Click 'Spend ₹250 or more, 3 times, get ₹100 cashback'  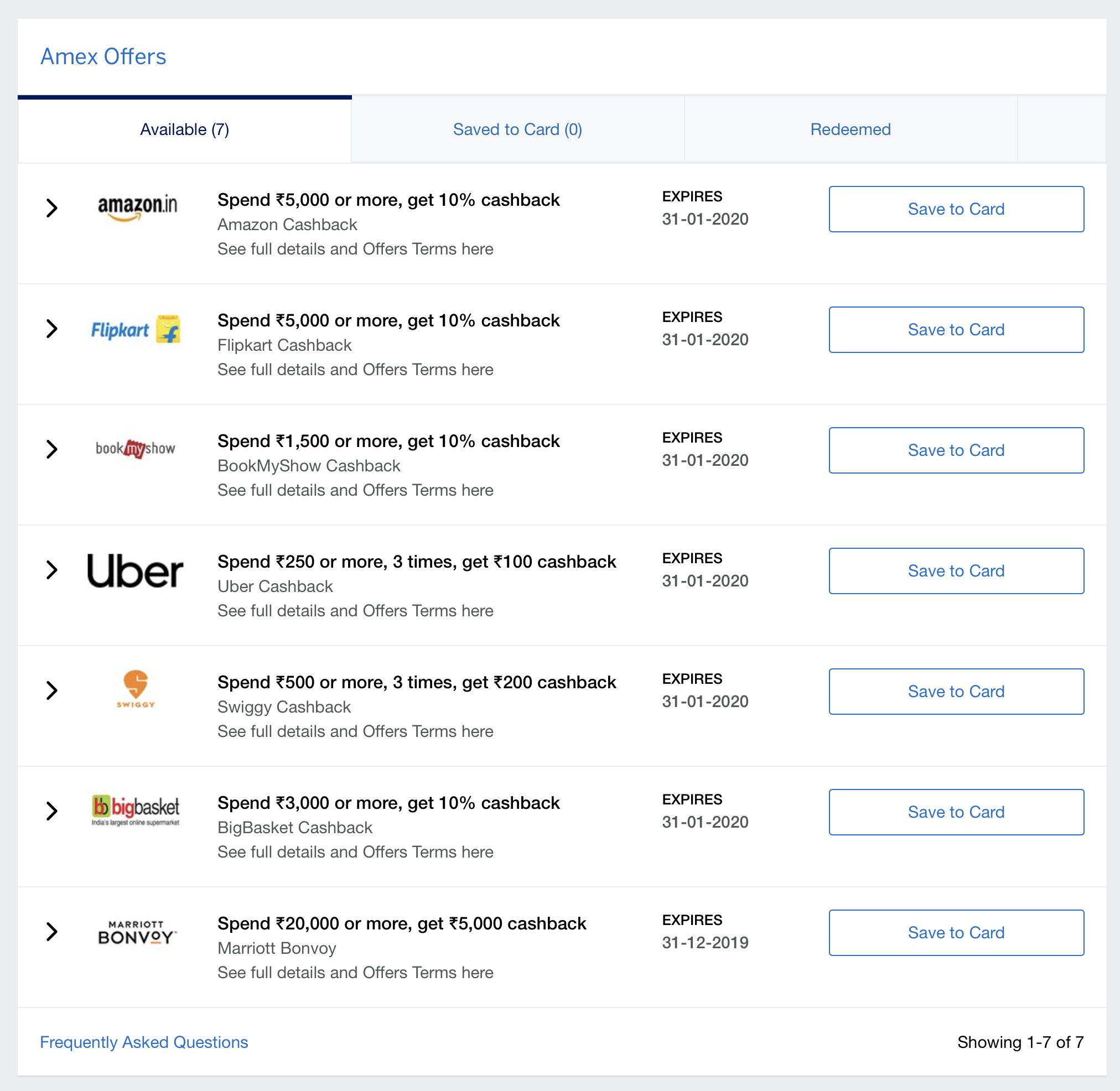pos(417,562)
